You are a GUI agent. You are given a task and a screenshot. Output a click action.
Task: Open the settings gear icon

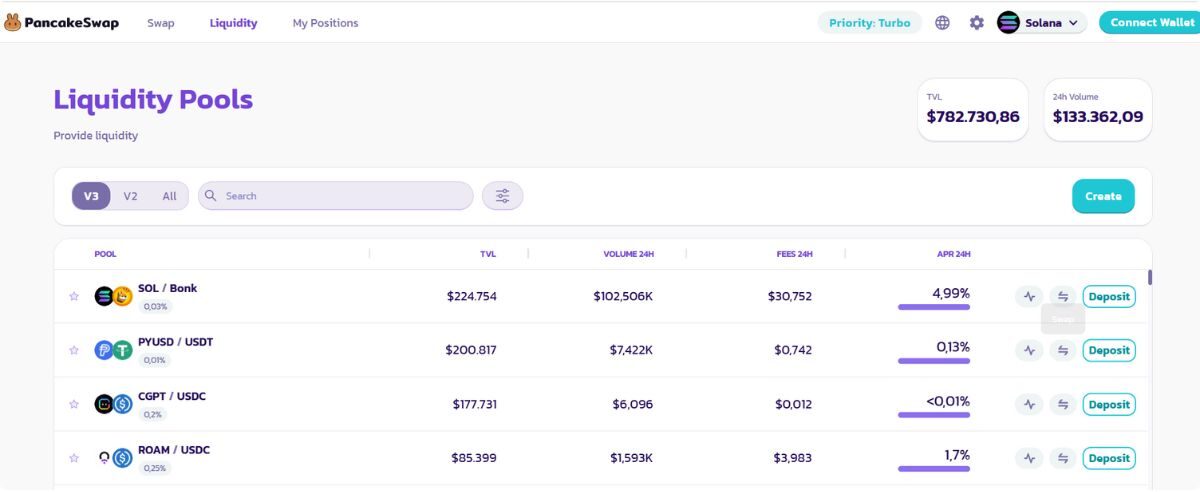click(x=976, y=22)
